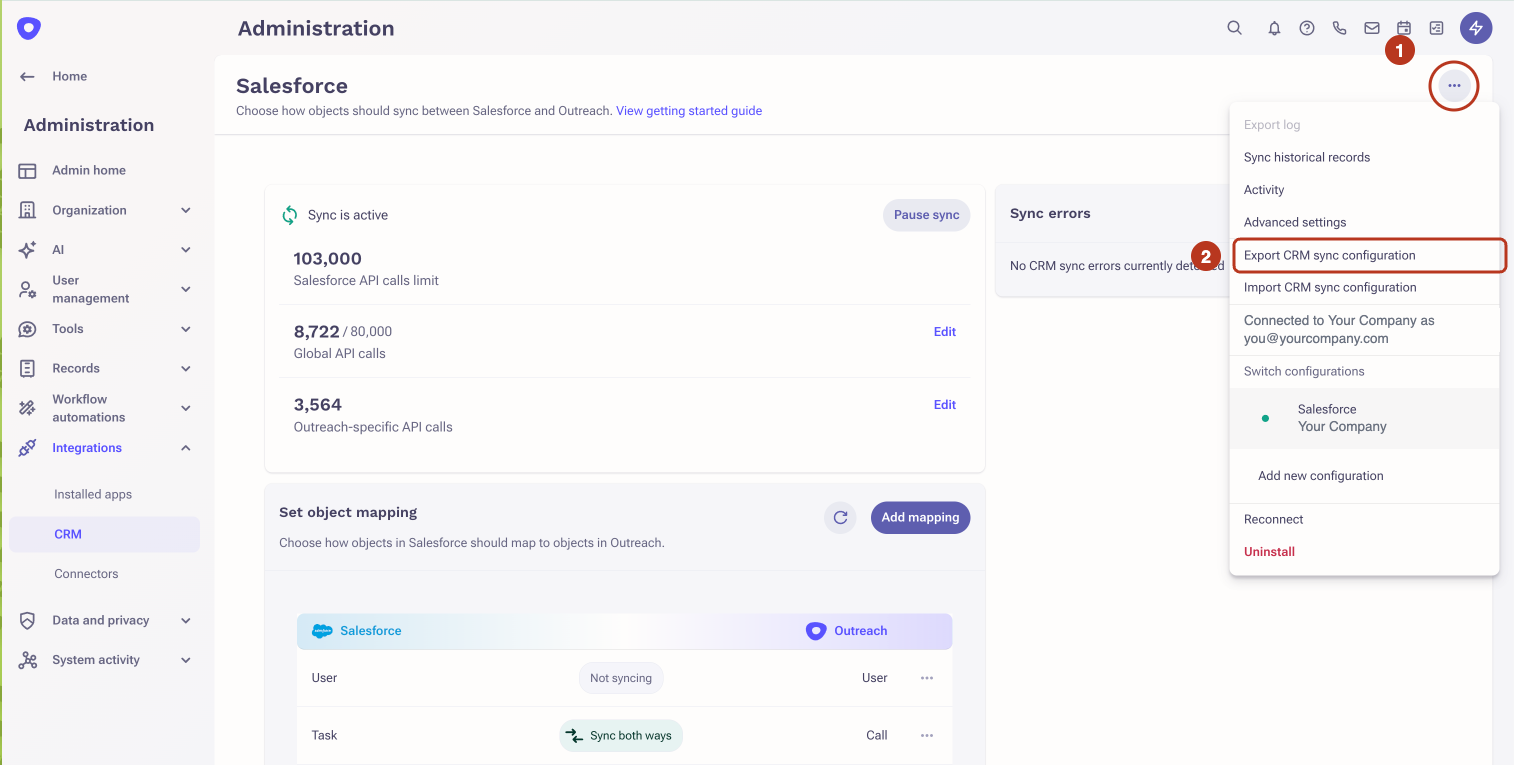The width and height of the screenshot is (1514, 765).
Task: Open three-dot menu for User mapping row
Action: pyautogui.click(x=927, y=678)
